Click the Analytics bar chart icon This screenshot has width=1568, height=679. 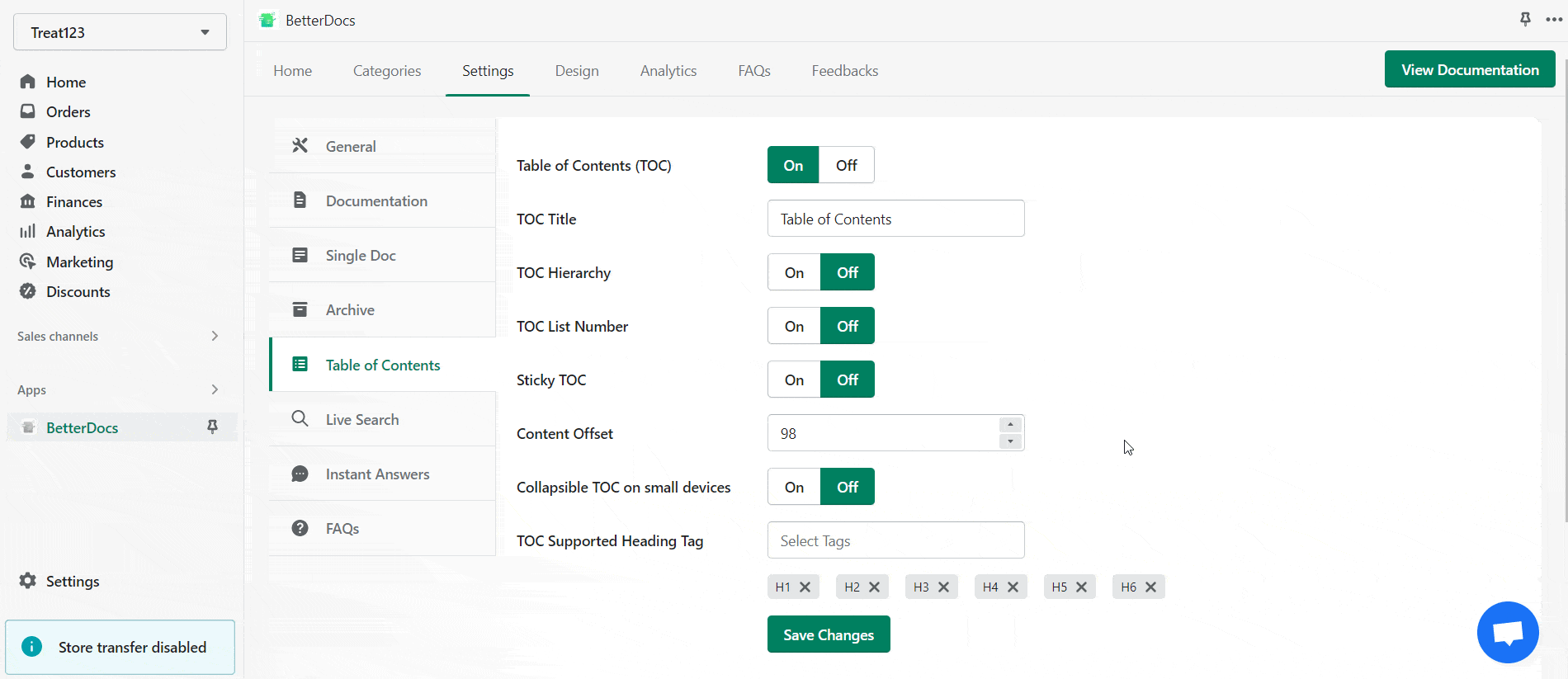click(x=28, y=231)
